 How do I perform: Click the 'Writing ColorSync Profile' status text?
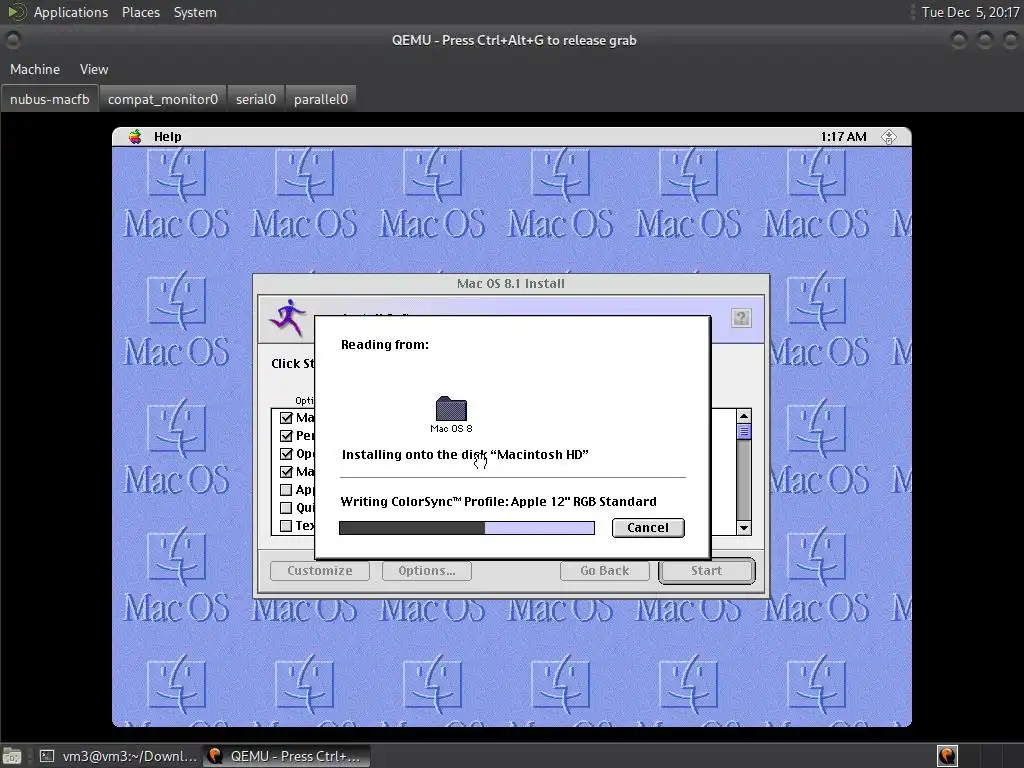[x=498, y=502]
